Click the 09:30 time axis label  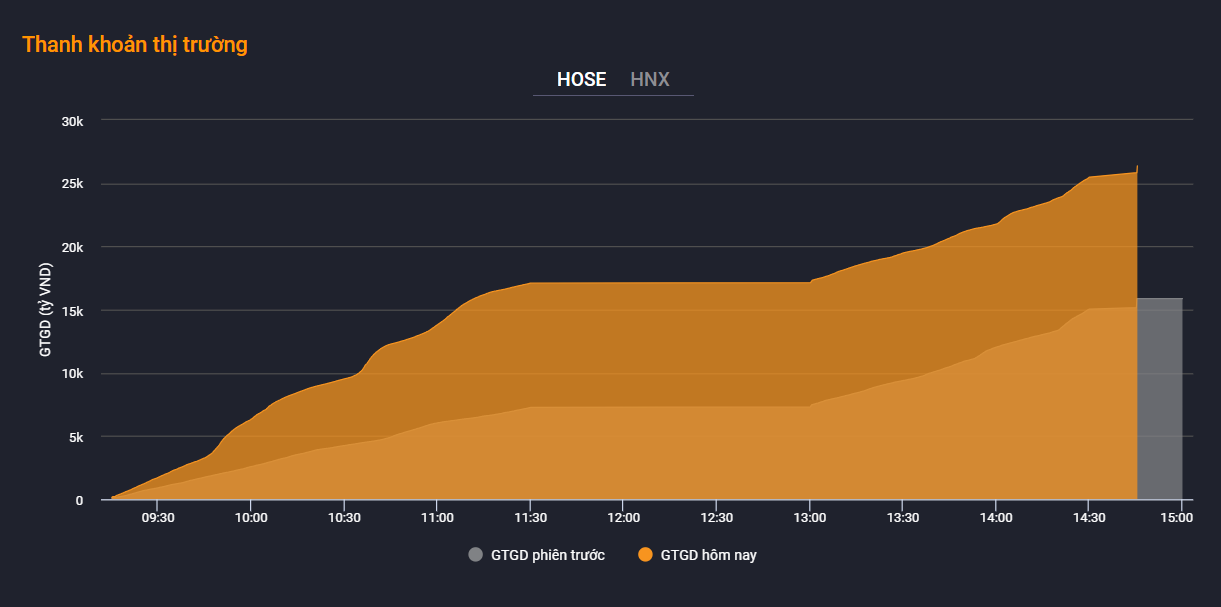[158, 518]
